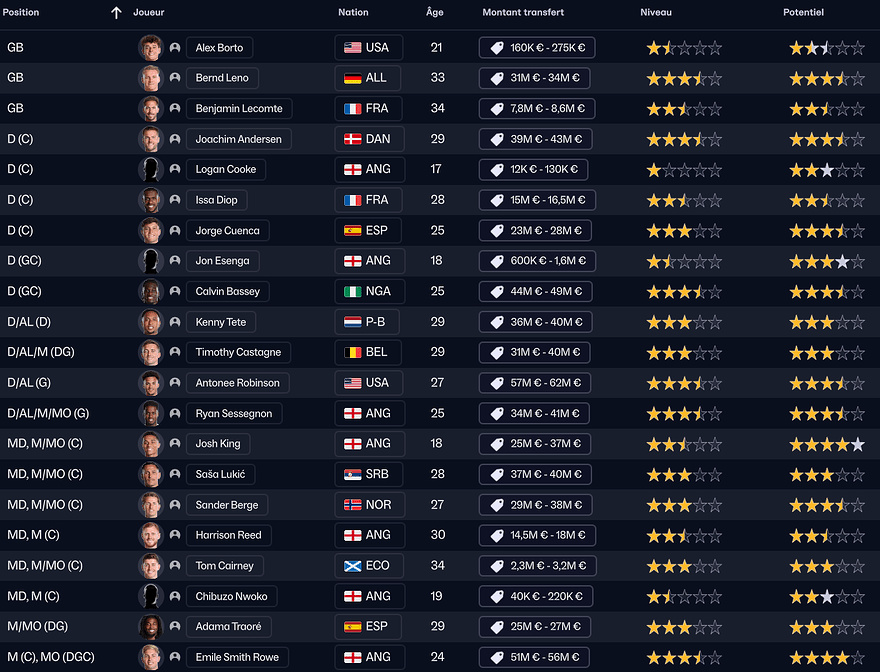Click the Nigeria flag for Calvin Bassey

click(352, 291)
